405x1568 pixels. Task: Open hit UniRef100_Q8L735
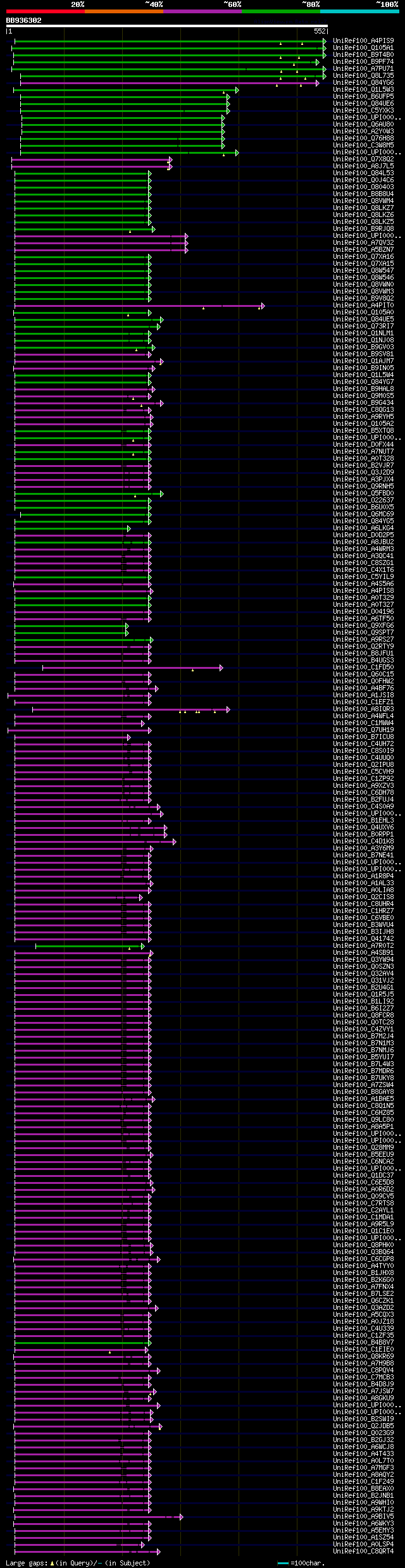[x=363, y=76]
